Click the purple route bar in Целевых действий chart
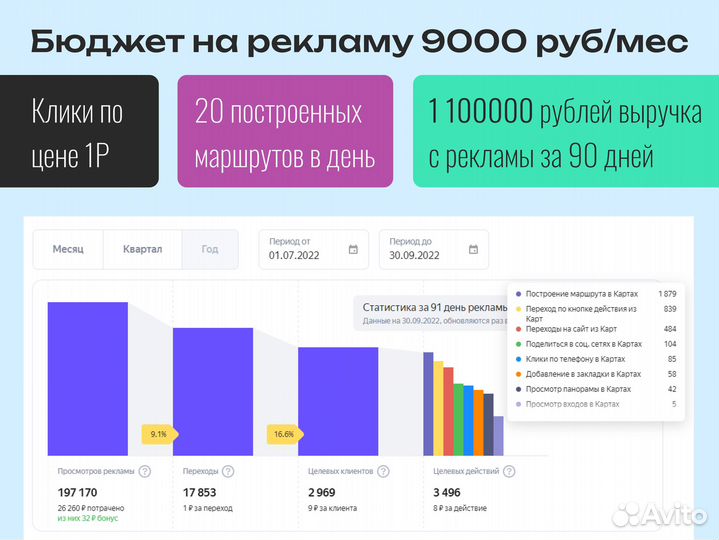This screenshot has height=540, width=719. click(x=428, y=404)
